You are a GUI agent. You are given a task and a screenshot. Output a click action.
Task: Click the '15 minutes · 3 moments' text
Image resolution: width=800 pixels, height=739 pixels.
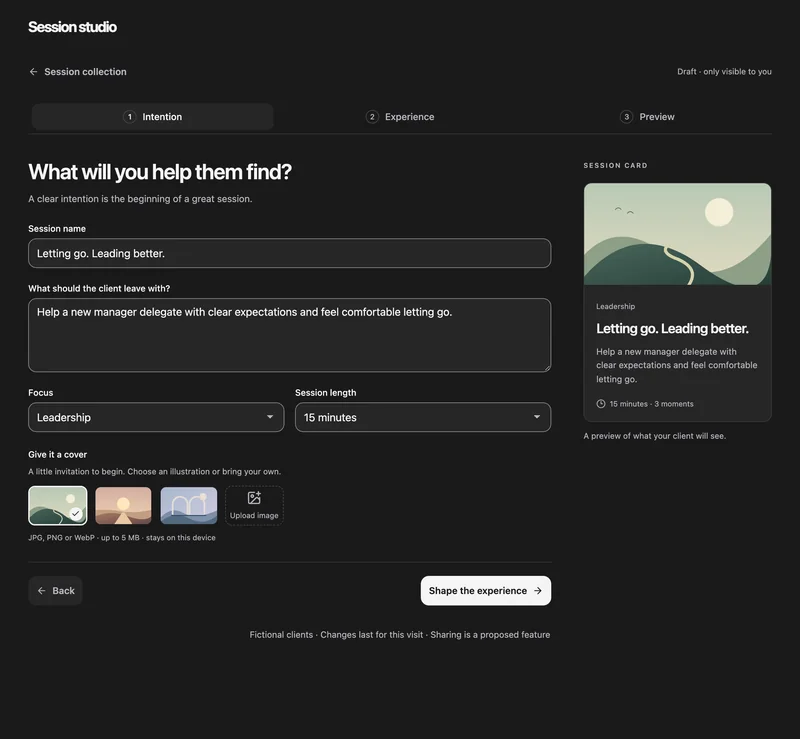tap(652, 404)
